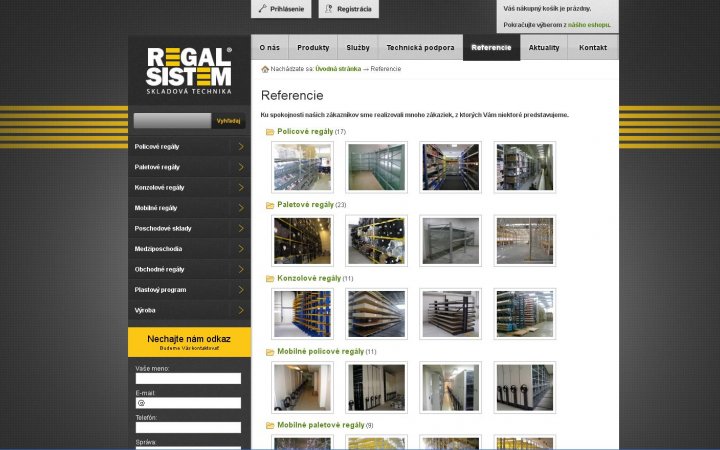Expand Plastový program sidebar chevron

pyautogui.click(x=241, y=290)
